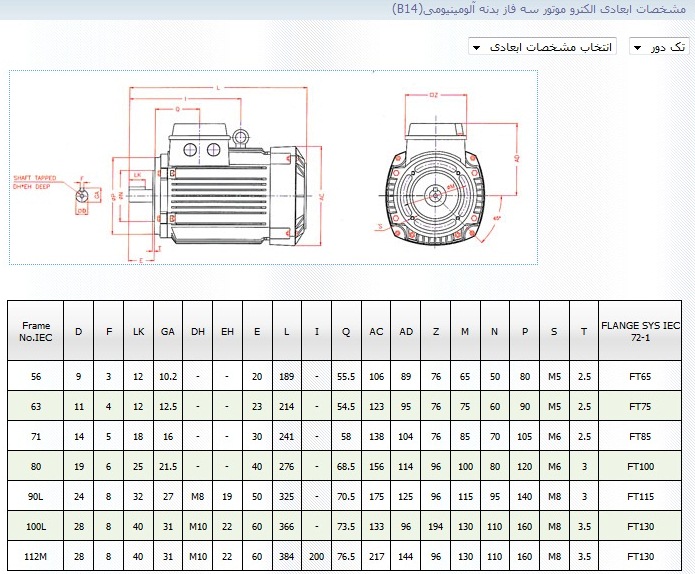This screenshot has width=695, height=574.
Task: Click Q value '76.5'
Action: (346, 556)
